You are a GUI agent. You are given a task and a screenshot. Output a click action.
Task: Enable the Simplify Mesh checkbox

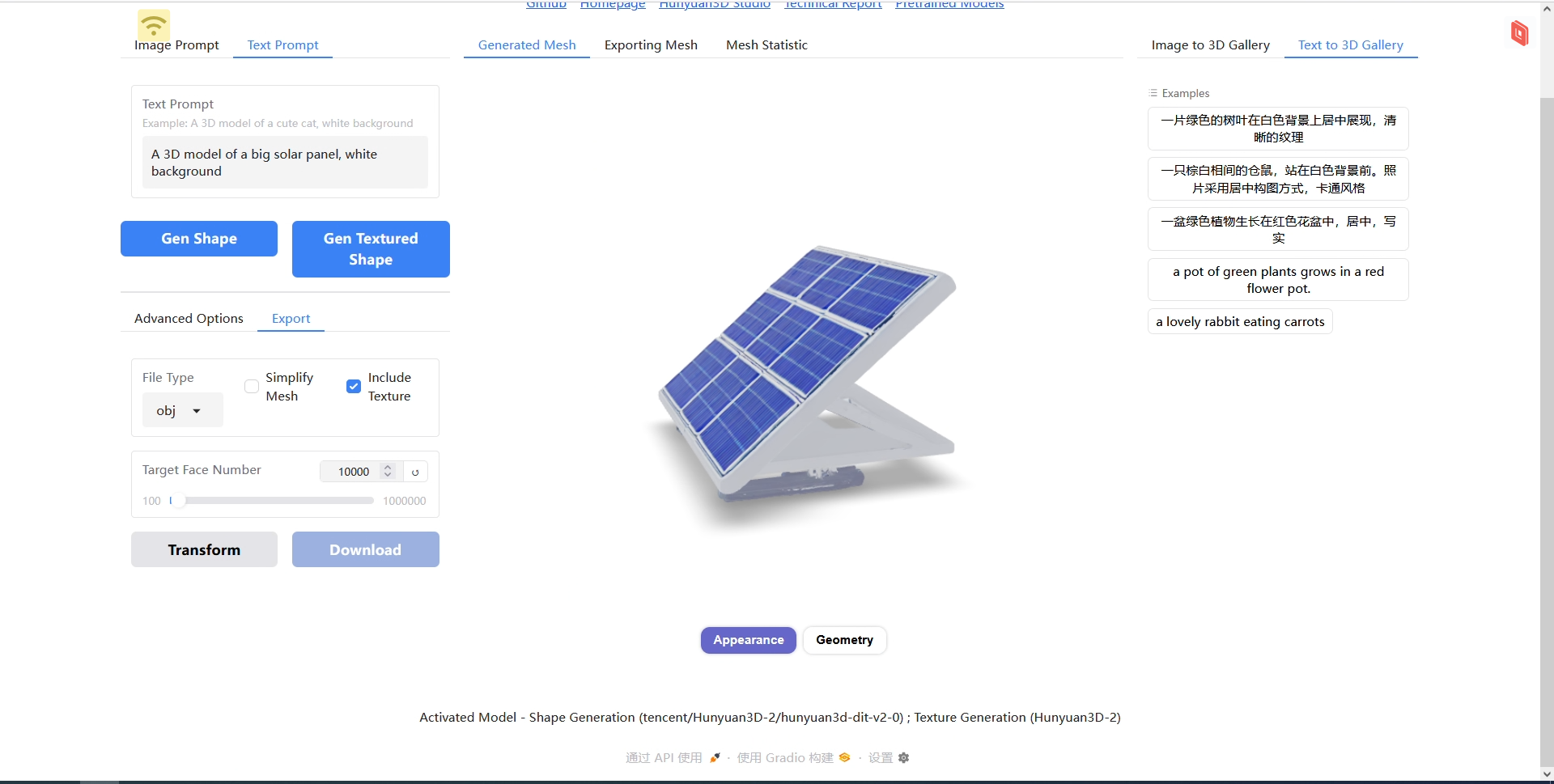click(x=252, y=387)
